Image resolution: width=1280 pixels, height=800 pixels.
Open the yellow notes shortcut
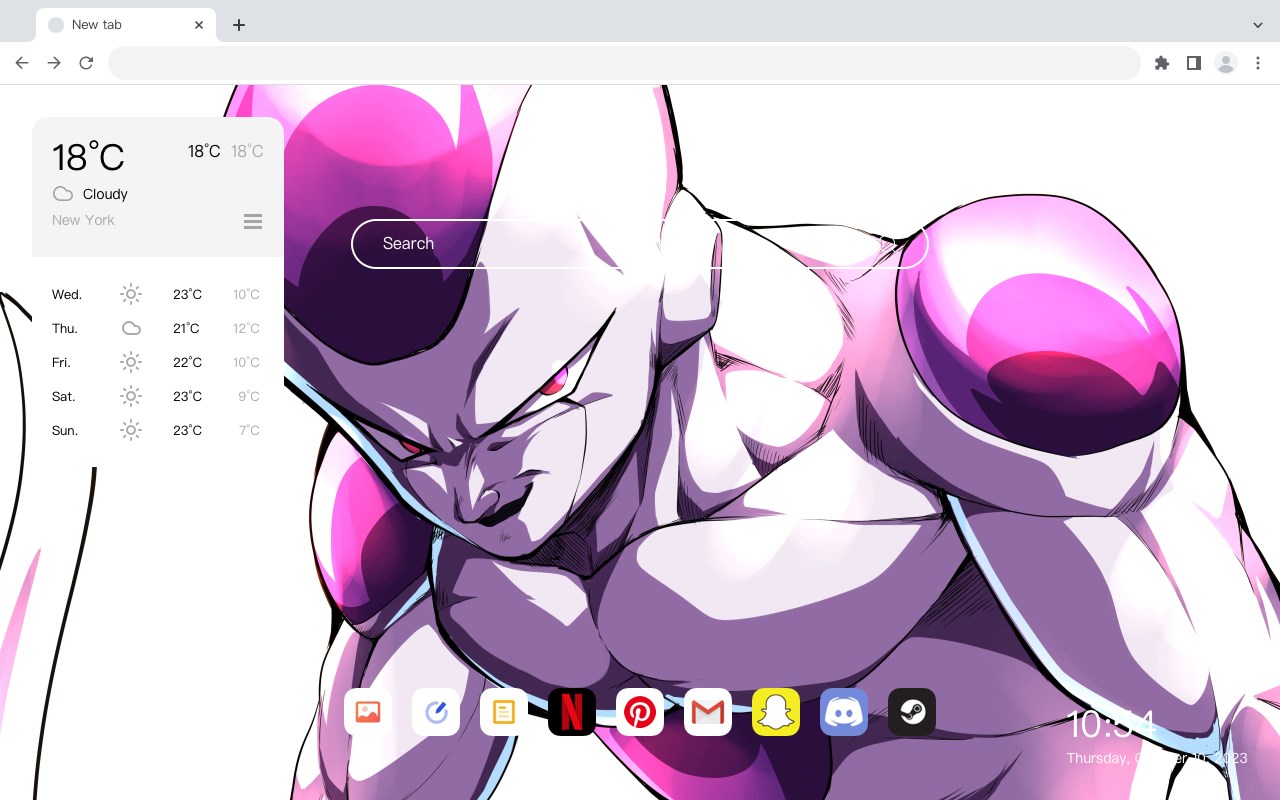click(x=504, y=712)
